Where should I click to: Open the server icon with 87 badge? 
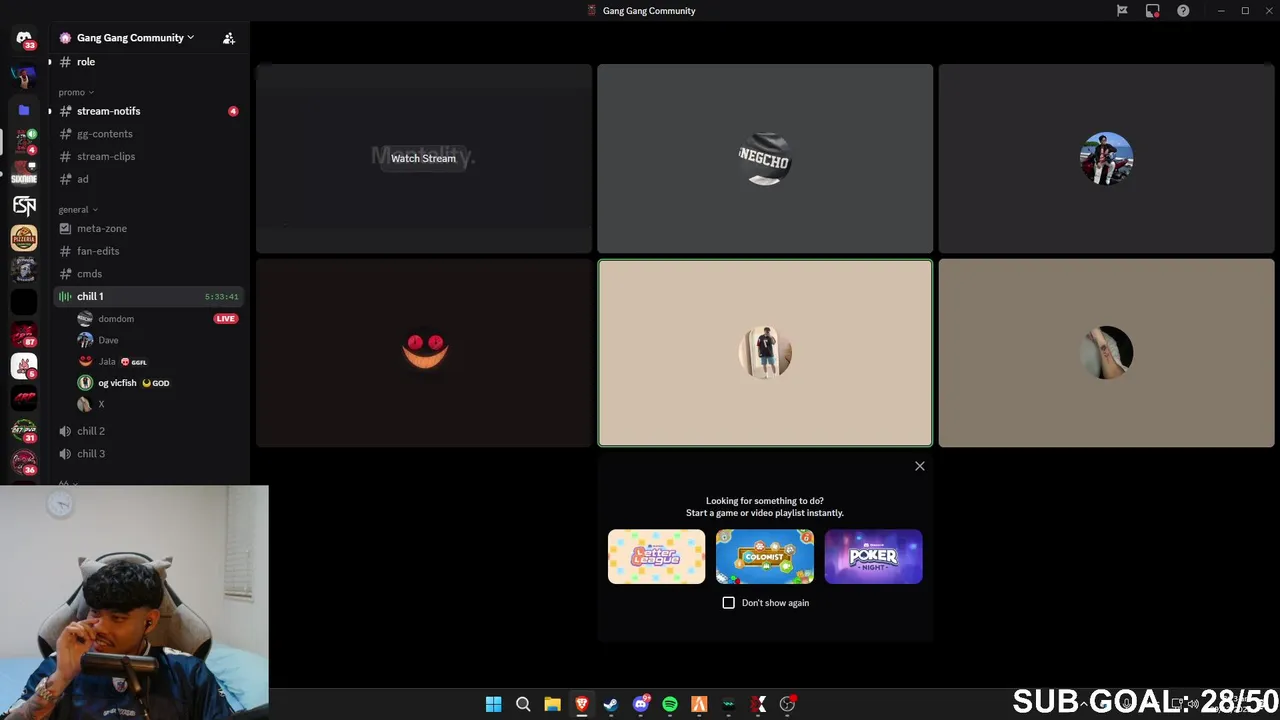tap(24, 334)
